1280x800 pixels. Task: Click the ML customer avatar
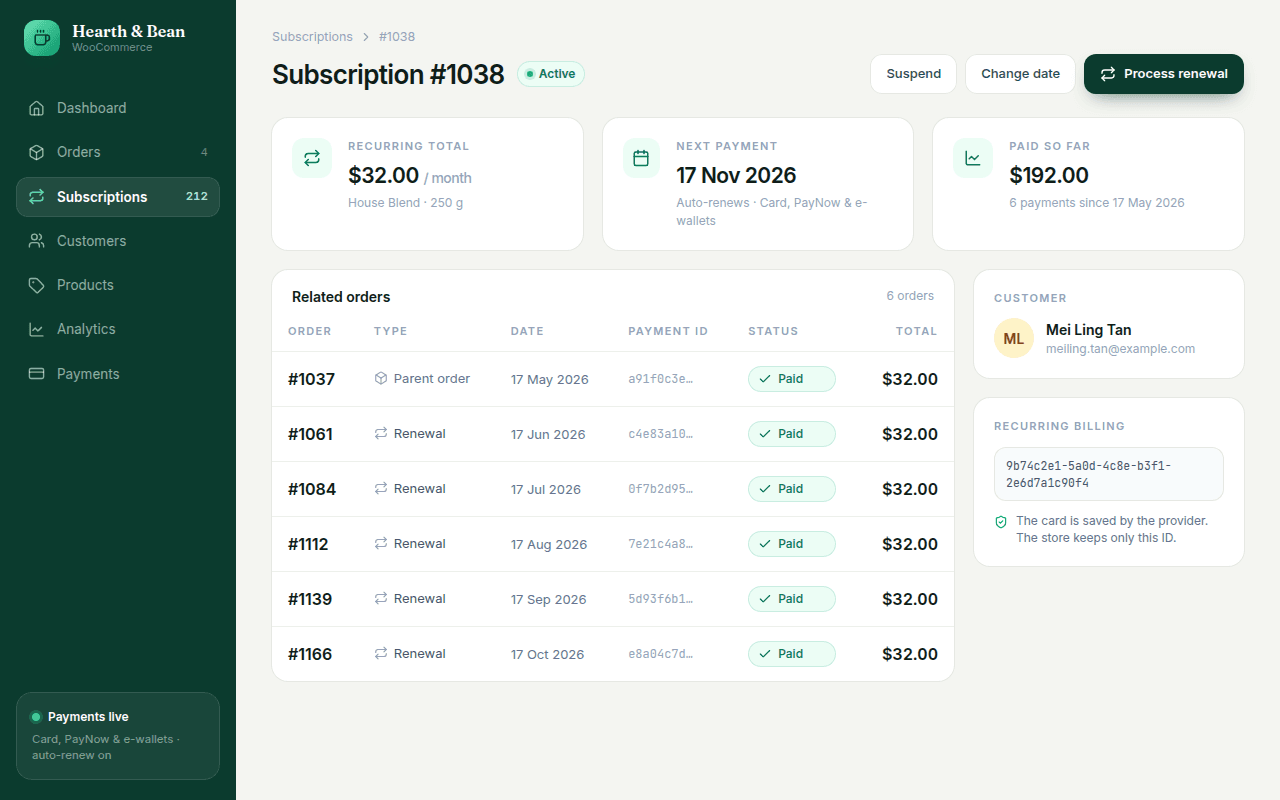tap(1014, 338)
